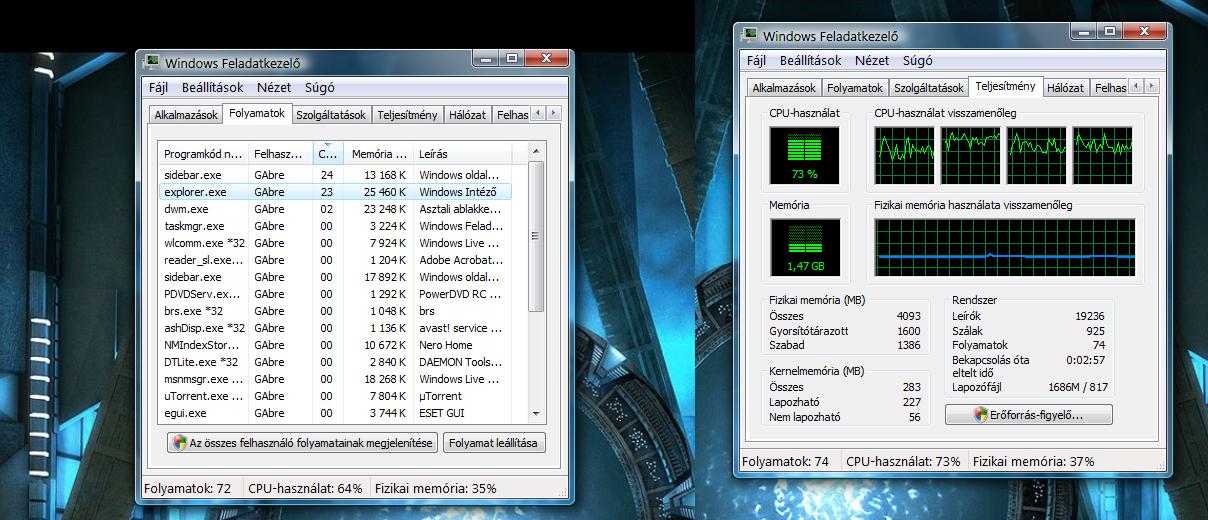Sort by CPU column header

[x=328, y=154]
